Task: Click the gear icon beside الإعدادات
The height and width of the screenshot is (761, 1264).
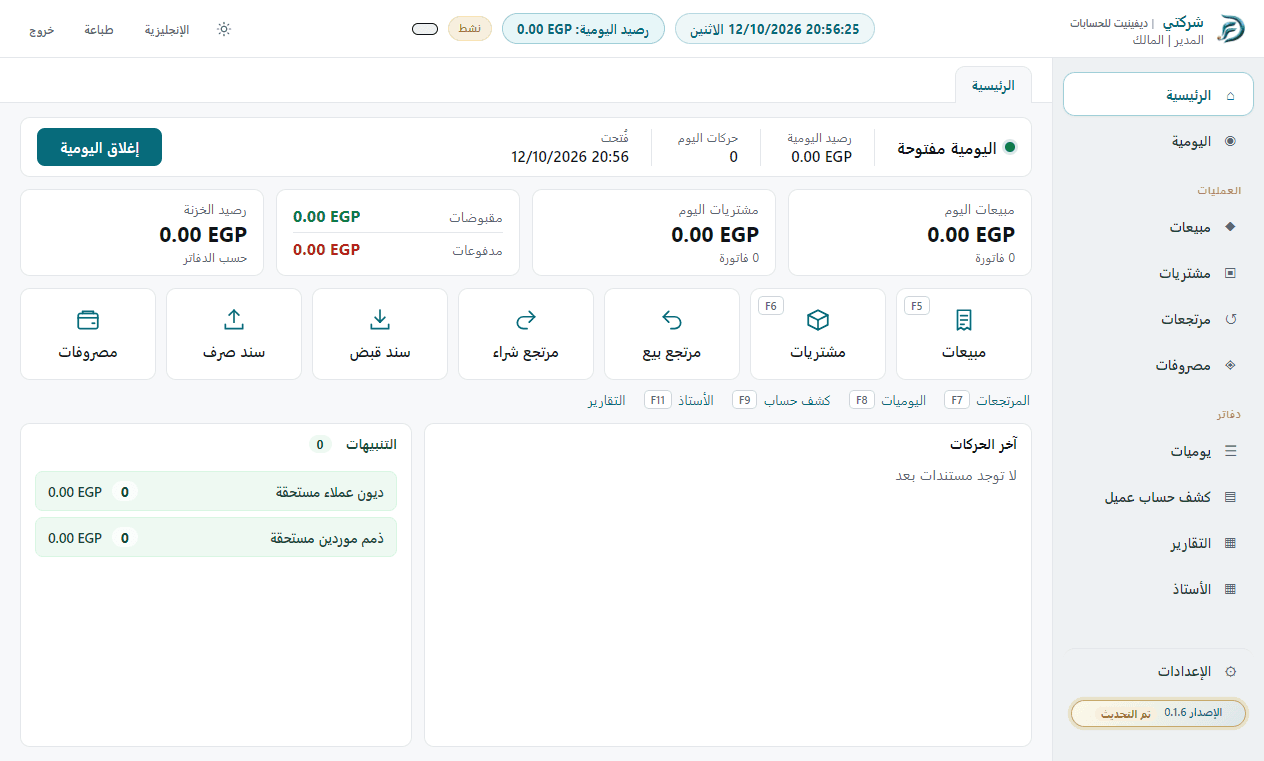Action: point(1230,672)
